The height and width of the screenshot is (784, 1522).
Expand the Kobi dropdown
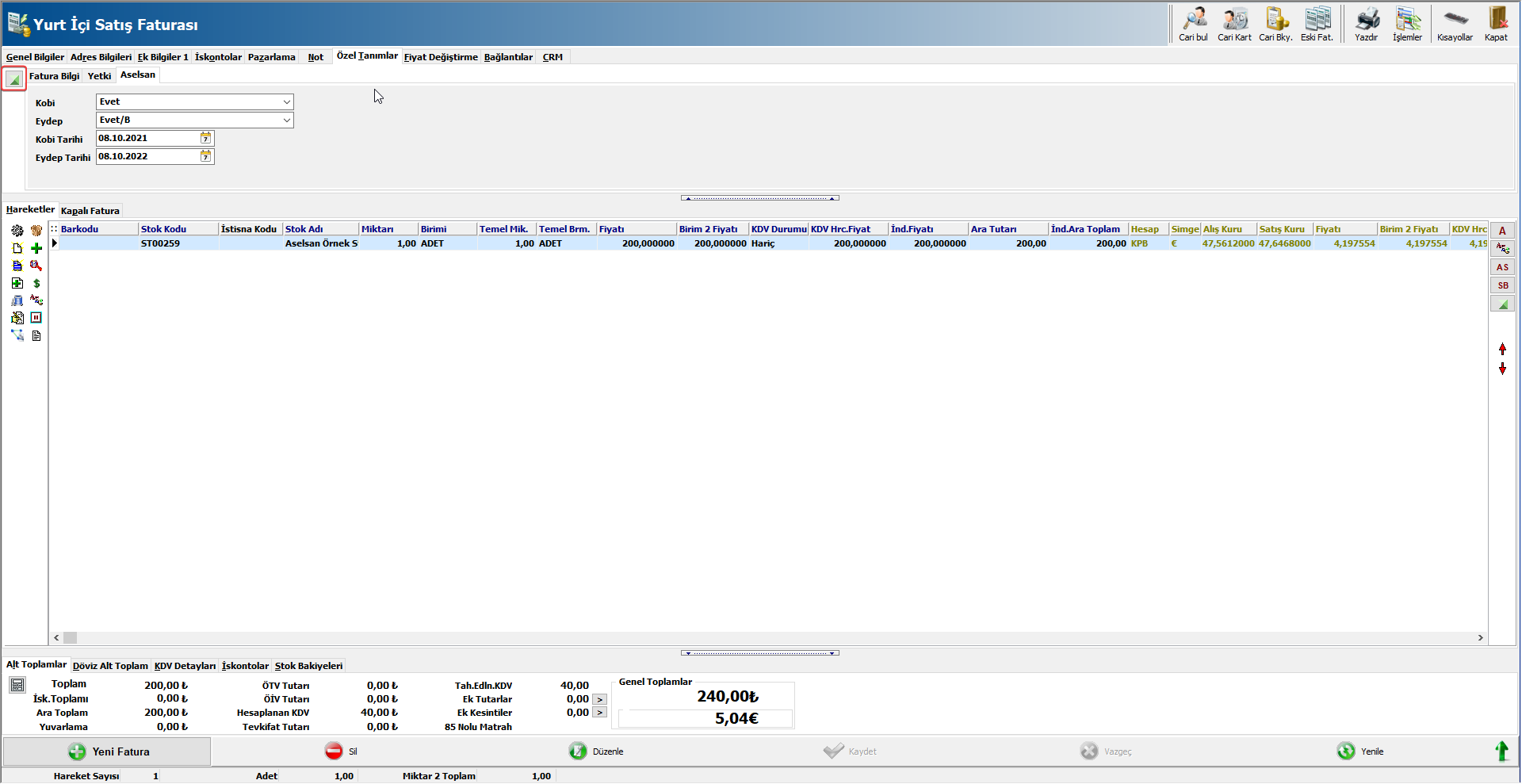tap(286, 102)
